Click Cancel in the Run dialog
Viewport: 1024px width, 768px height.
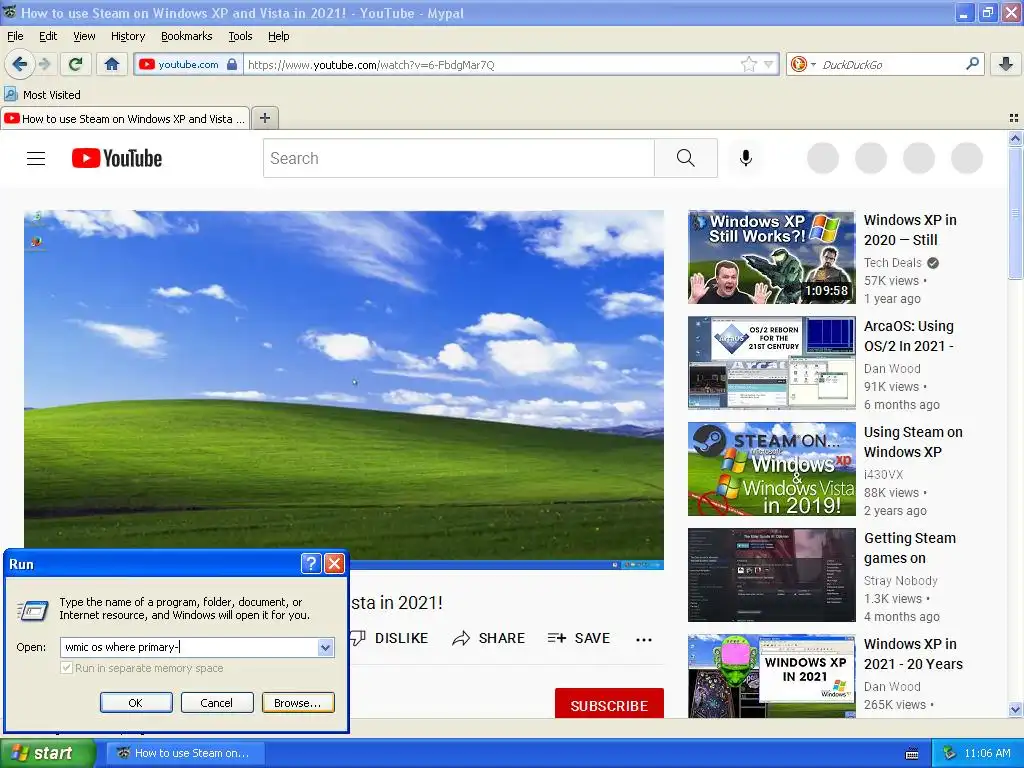point(217,703)
